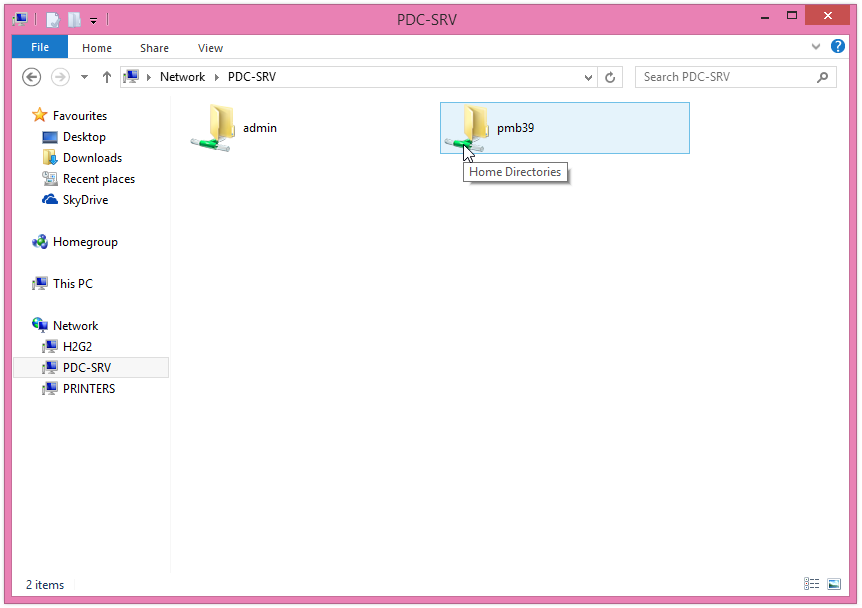This screenshot has width=862, height=608.
Task: Open the Share ribbon tab
Action: [154, 47]
